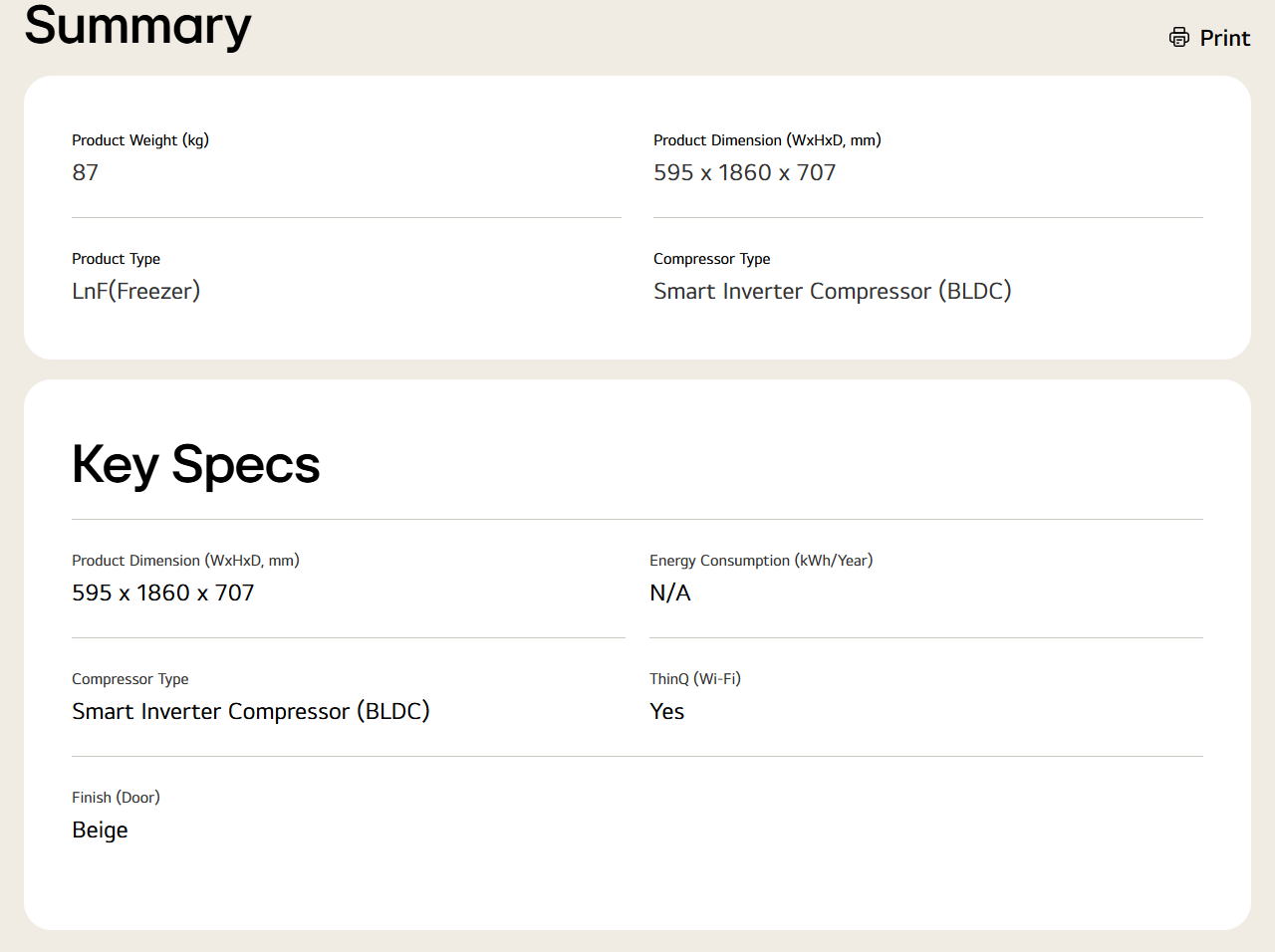The height and width of the screenshot is (952, 1275).
Task: Click the N/A energy consumption value
Action: coord(670,593)
